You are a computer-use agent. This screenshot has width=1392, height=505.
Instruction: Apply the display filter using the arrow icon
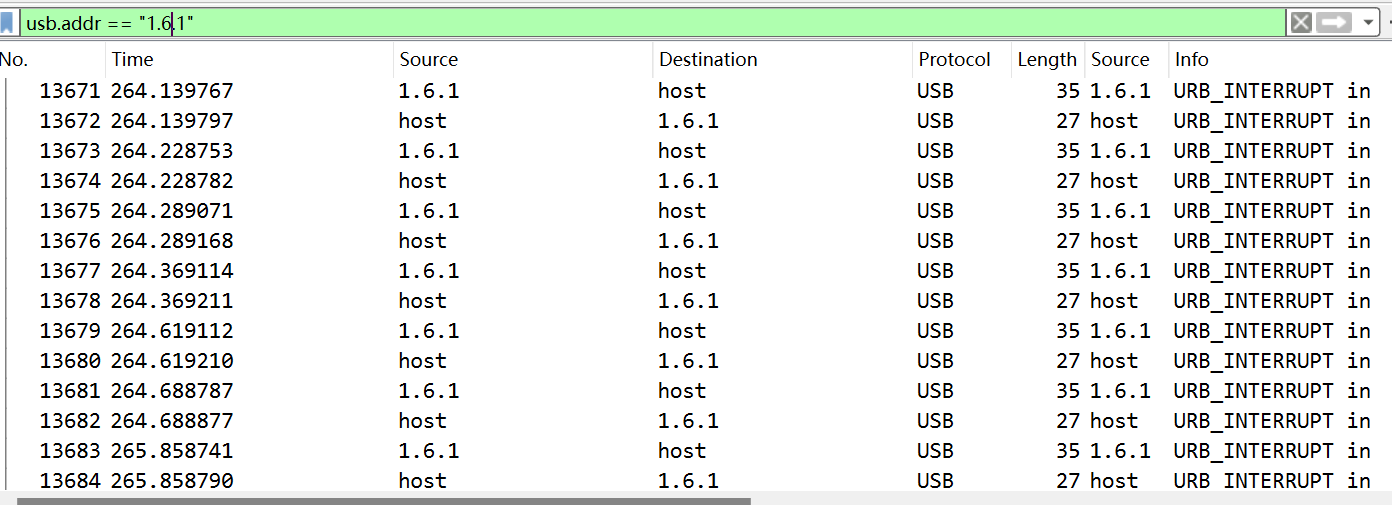(1335, 23)
